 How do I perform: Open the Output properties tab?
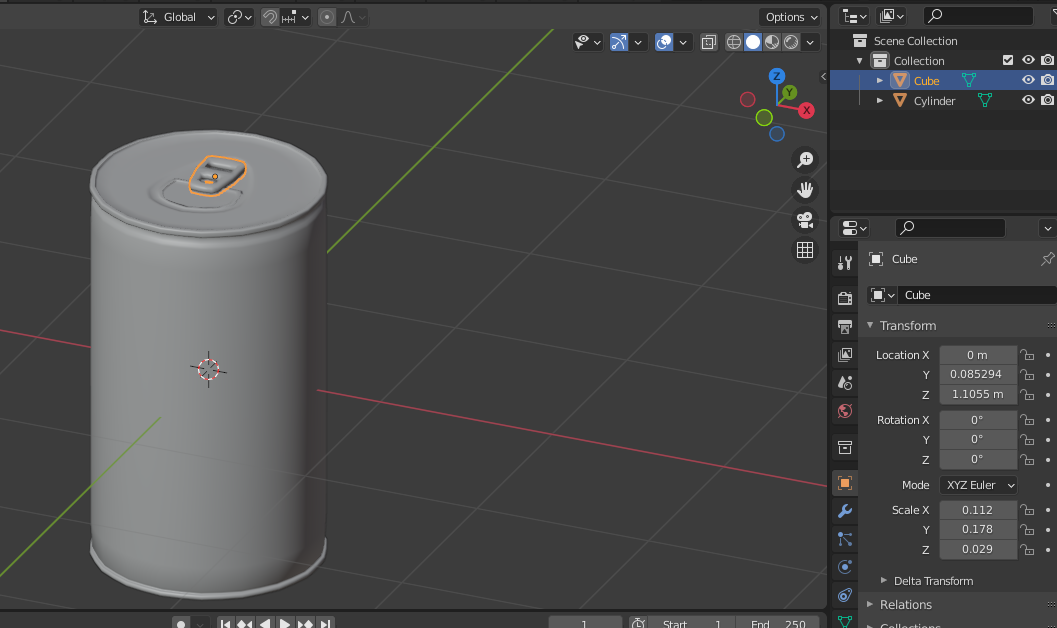[845, 326]
